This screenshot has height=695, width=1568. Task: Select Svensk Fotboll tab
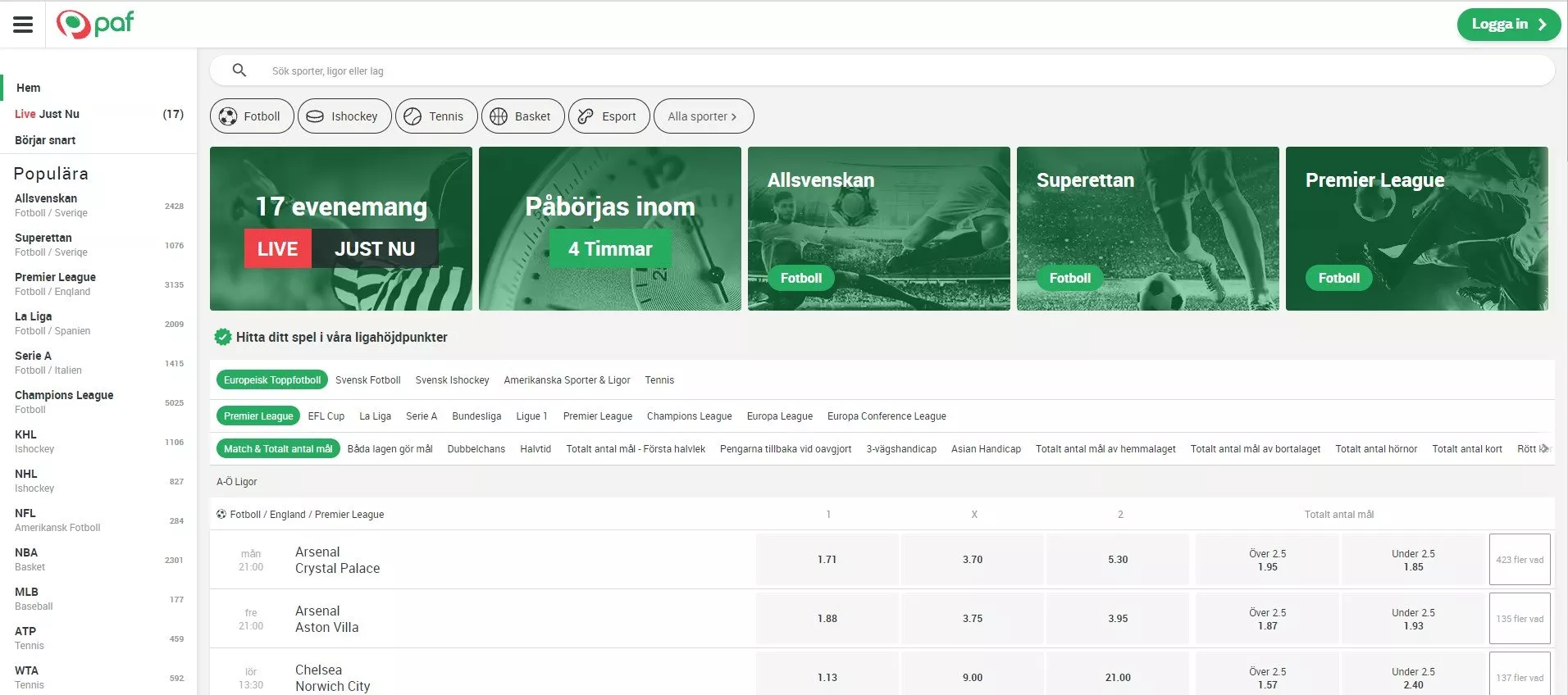point(368,380)
